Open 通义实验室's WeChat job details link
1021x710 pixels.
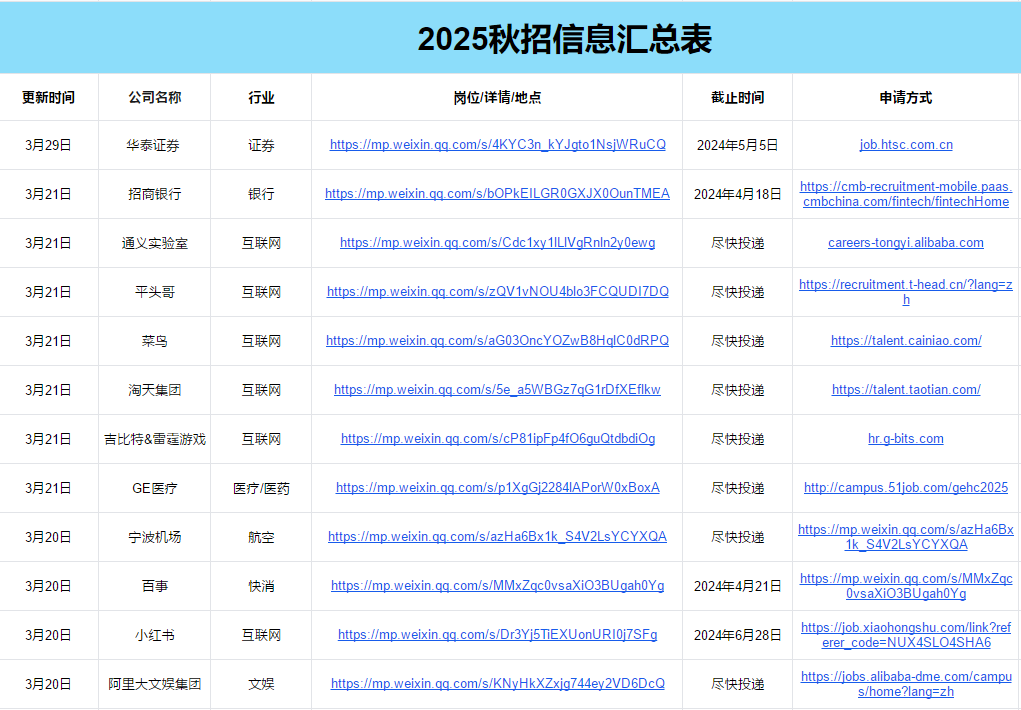click(x=497, y=242)
